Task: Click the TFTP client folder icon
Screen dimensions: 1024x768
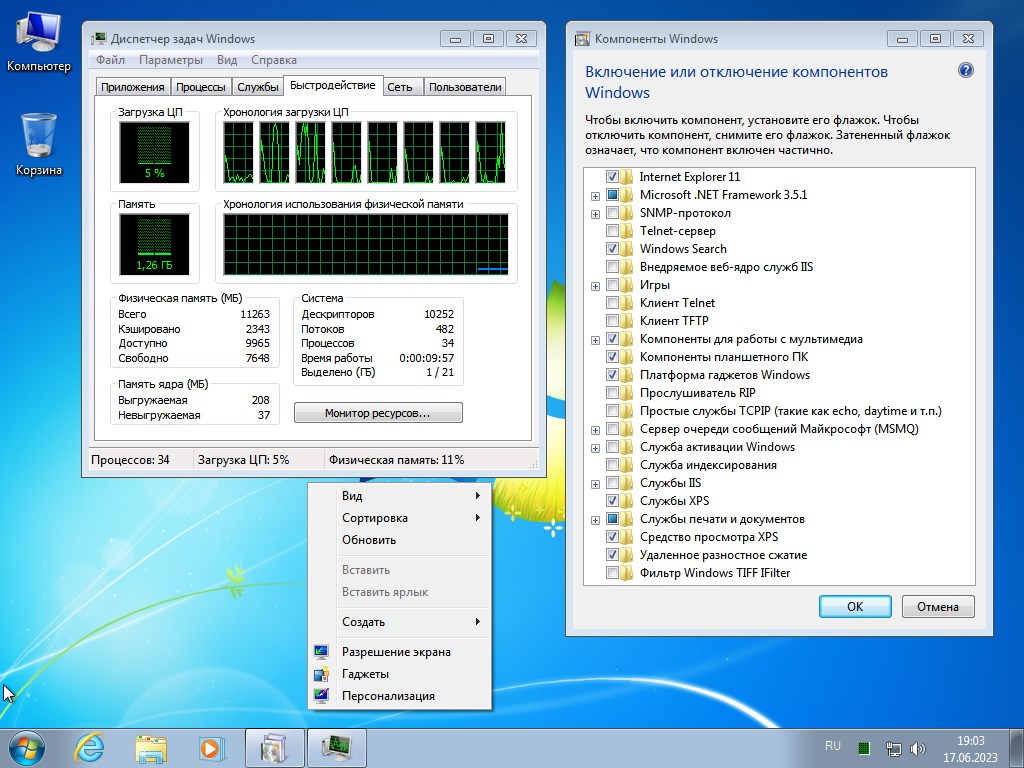Action: coord(628,321)
